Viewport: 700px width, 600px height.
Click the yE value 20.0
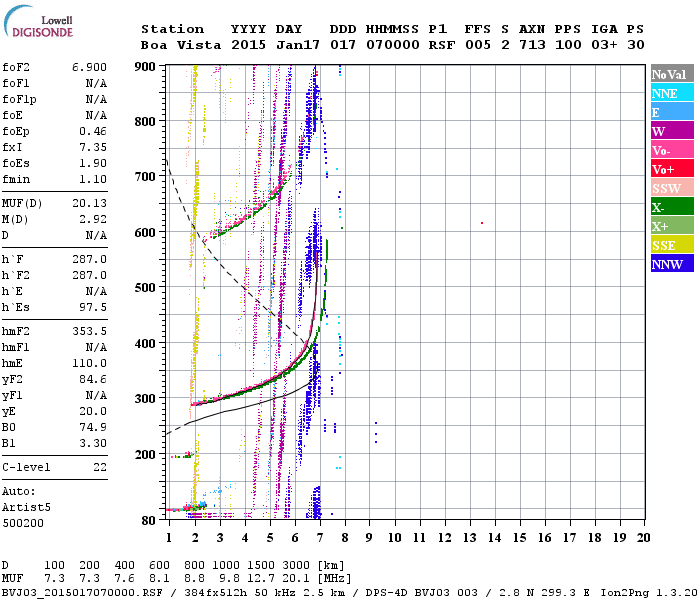coord(93,412)
